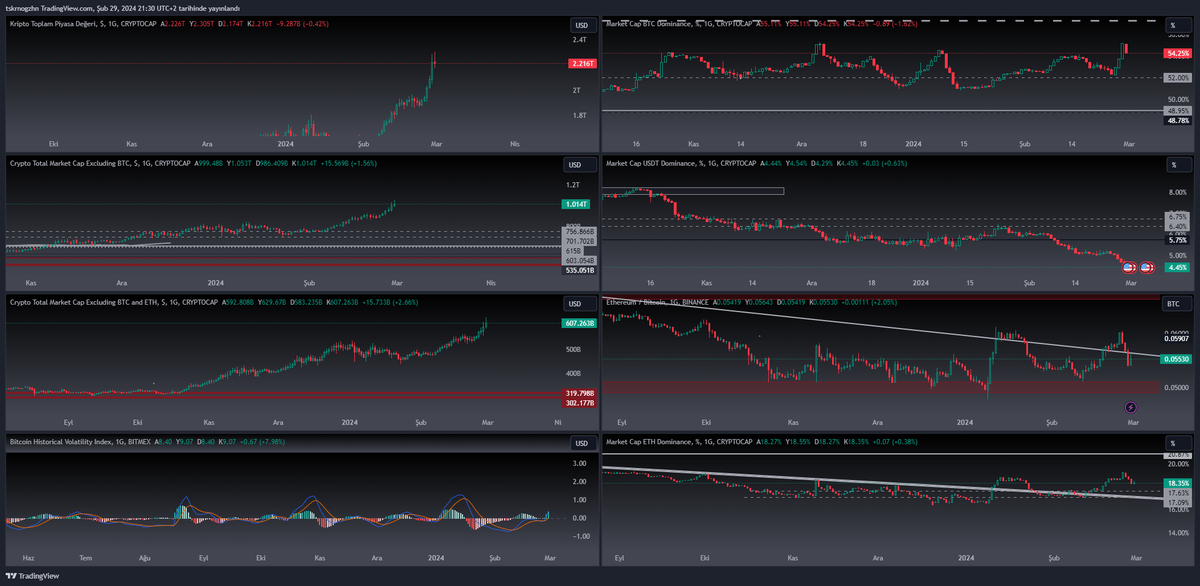The height and width of the screenshot is (586, 1200).
Task: Click the 48.95% level label
Action: (1177, 110)
